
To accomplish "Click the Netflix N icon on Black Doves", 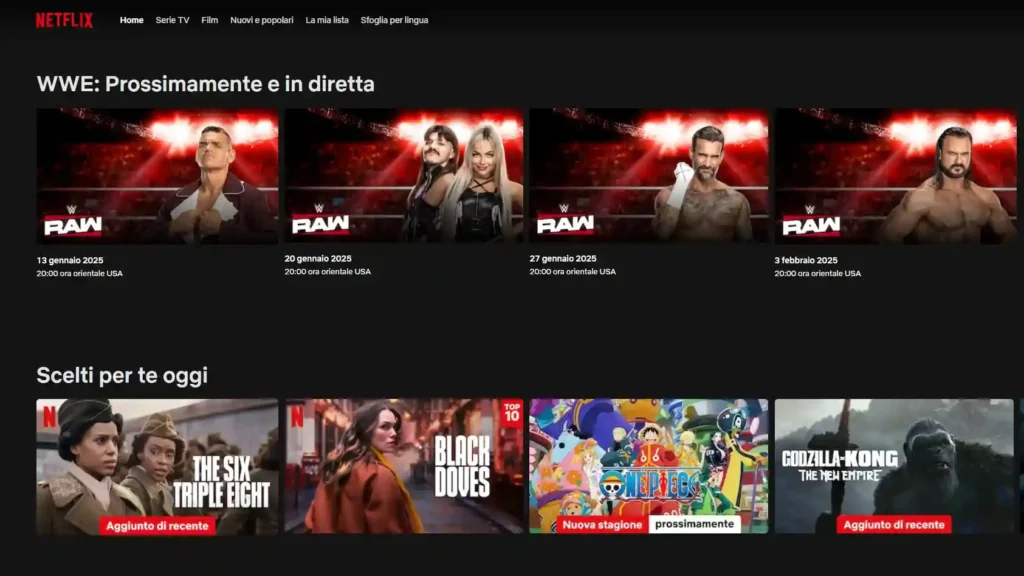I will [x=297, y=417].
